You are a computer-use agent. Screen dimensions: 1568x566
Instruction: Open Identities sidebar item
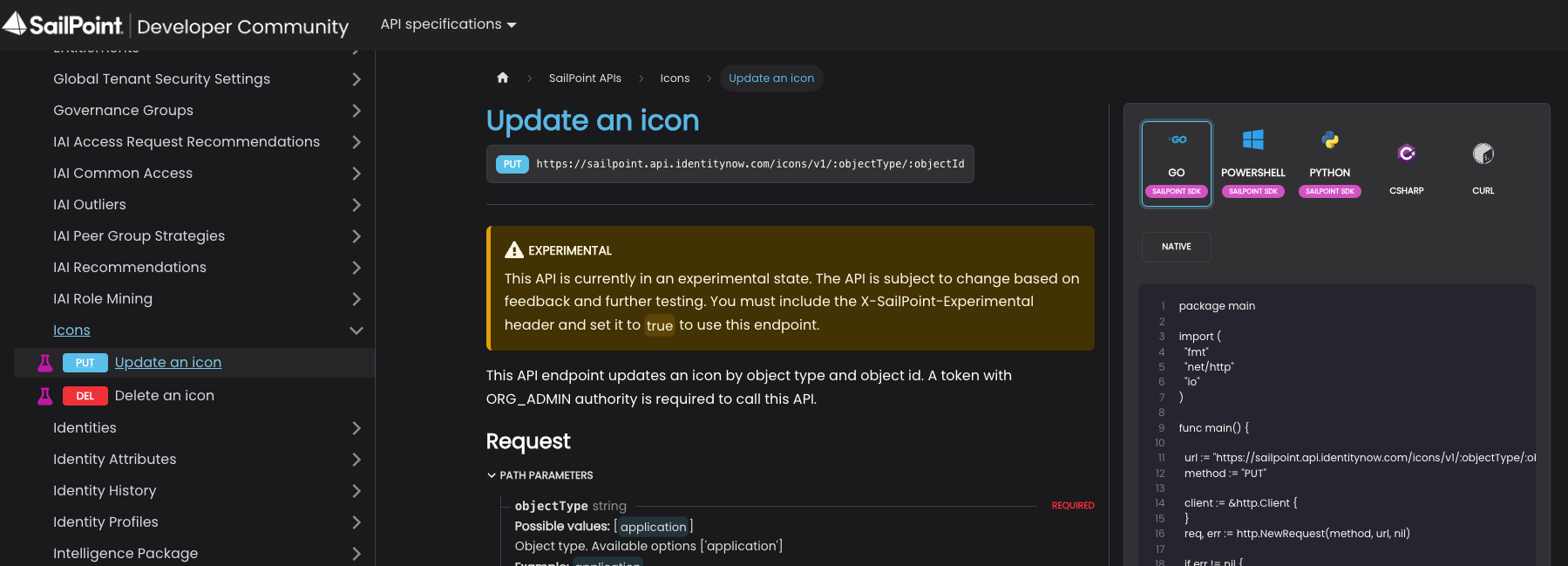pyautogui.click(x=85, y=428)
